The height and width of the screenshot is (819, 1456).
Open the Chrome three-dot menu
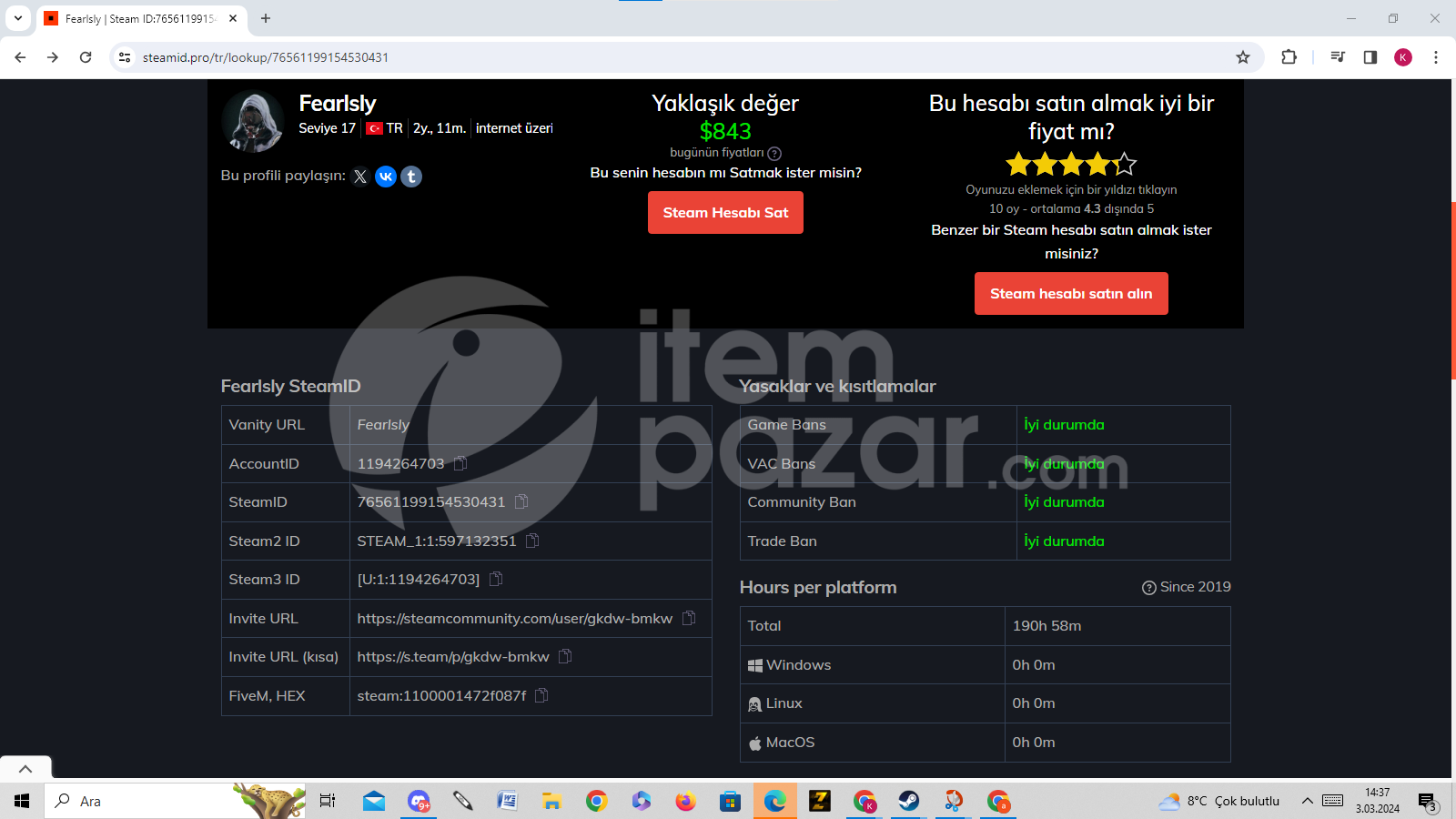(x=1436, y=57)
